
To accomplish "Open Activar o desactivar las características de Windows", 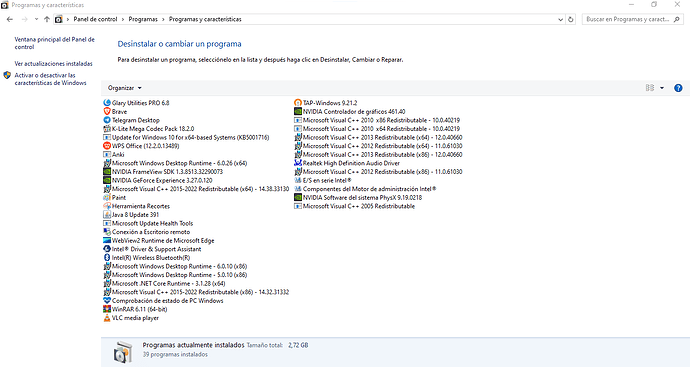I will [x=51, y=79].
